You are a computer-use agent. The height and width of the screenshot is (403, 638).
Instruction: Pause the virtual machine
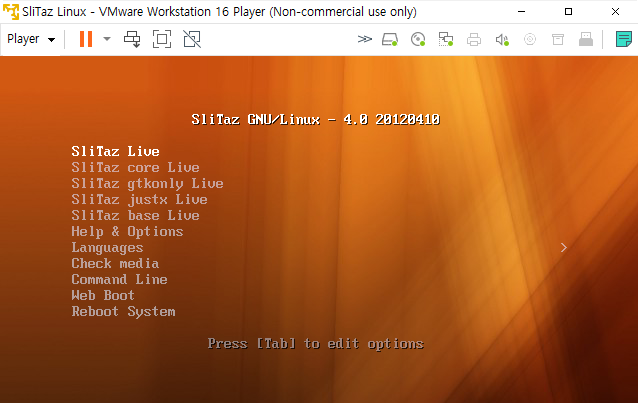(86, 39)
